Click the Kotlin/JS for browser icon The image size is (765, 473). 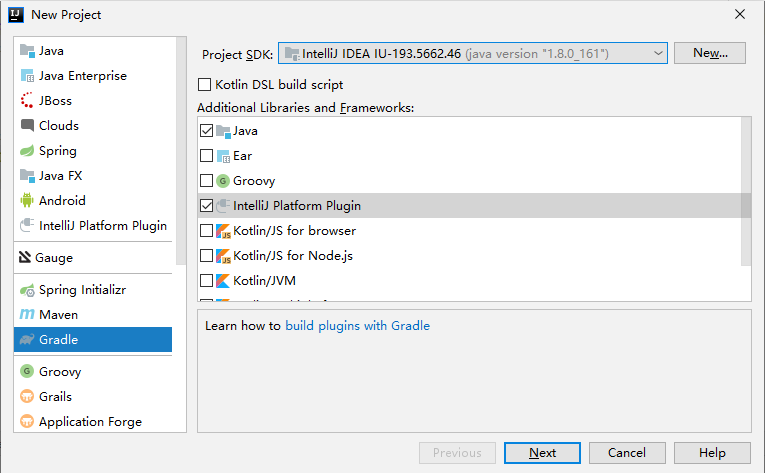223,231
